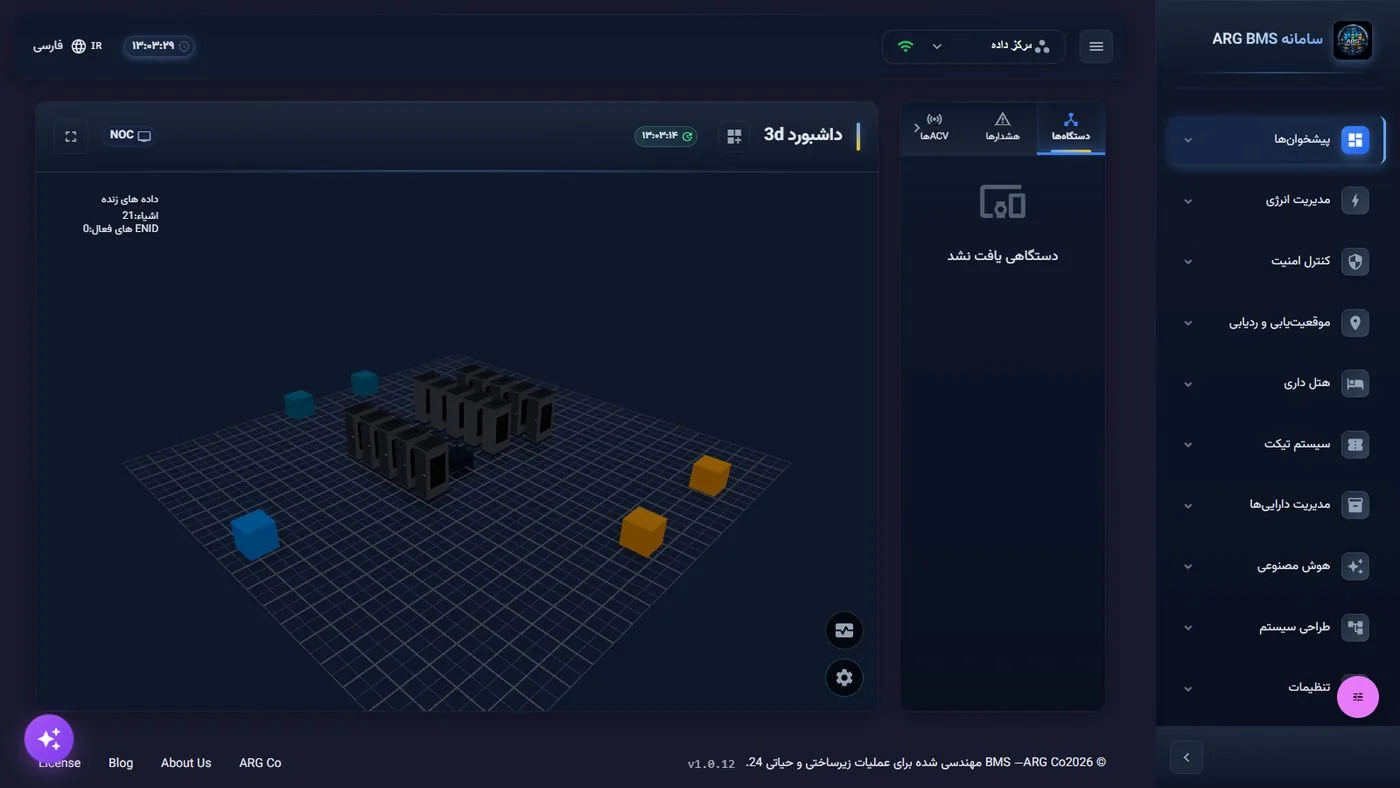Click the طراحی سیستم diagram icon
This screenshot has height=788, width=1400.
(1355, 628)
